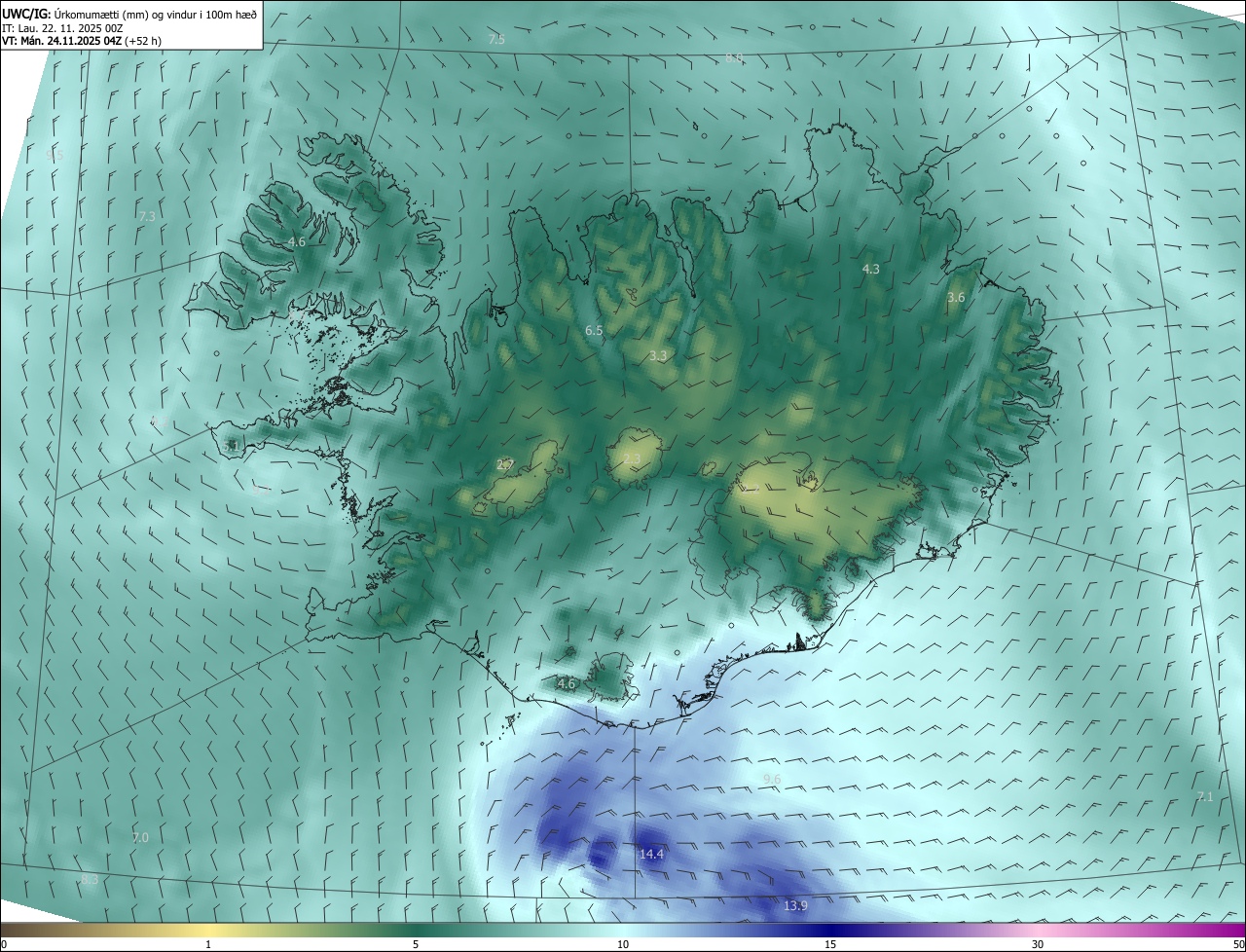This screenshot has width=1246, height=952.
Task: Click the 9.6 value label south-east of the coast
Action: (x=772, y=779)
